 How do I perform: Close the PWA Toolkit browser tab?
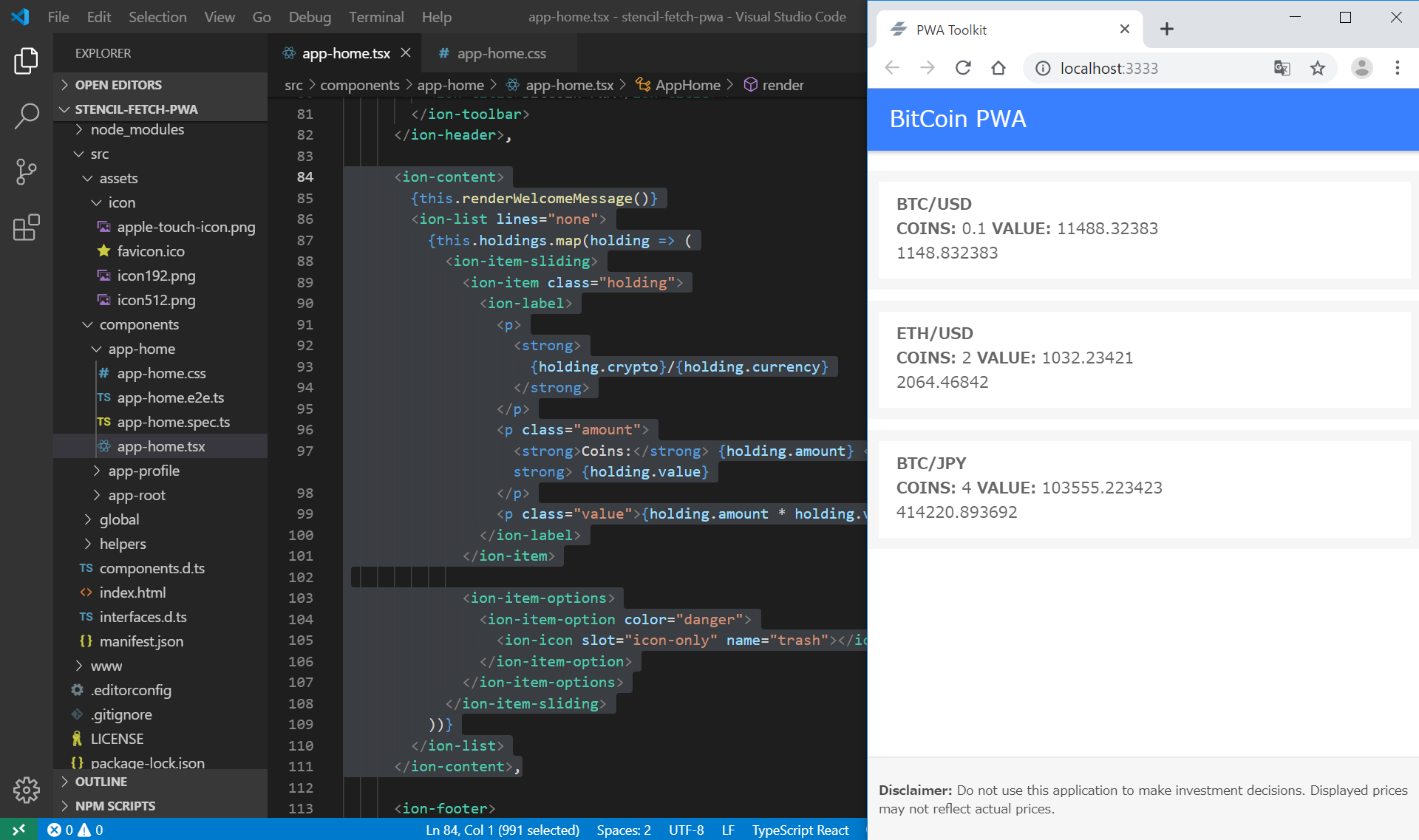[x=1125, y=29]
